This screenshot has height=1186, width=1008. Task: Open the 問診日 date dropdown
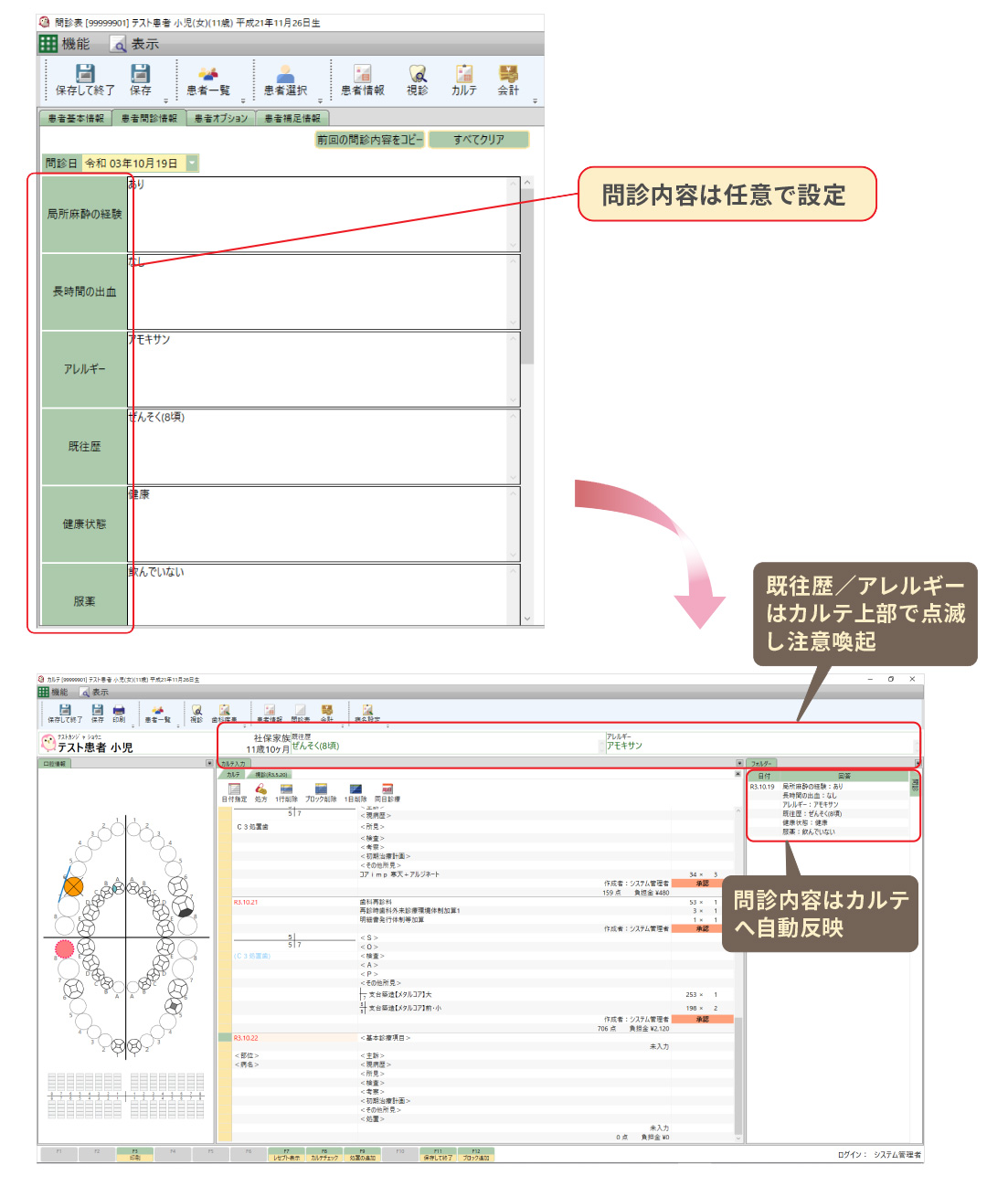click(192, 163)
